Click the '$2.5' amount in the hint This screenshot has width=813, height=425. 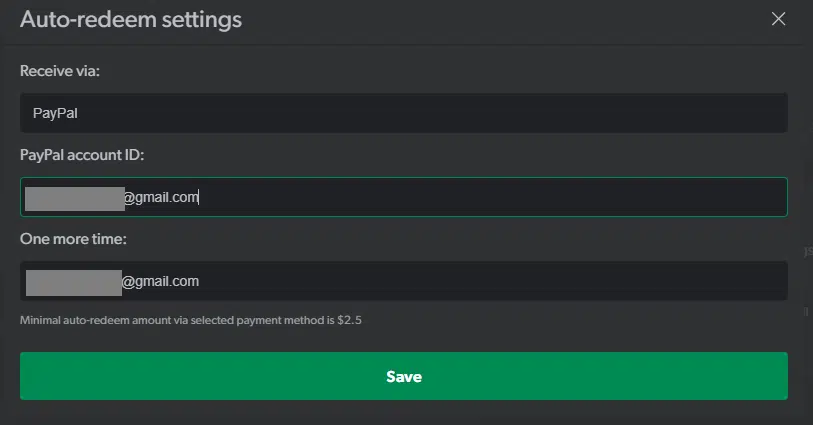click(364, 320)
